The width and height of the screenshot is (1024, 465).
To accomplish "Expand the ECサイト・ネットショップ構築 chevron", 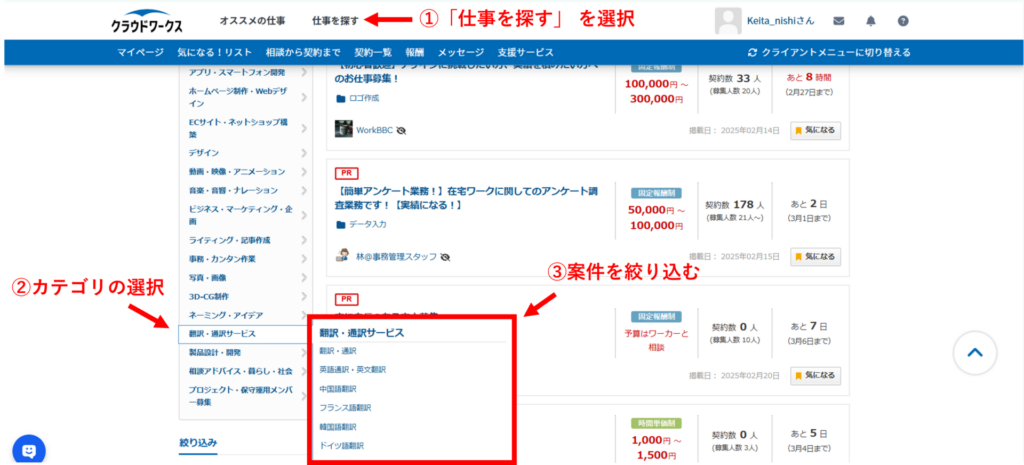I will coord(304,128).
